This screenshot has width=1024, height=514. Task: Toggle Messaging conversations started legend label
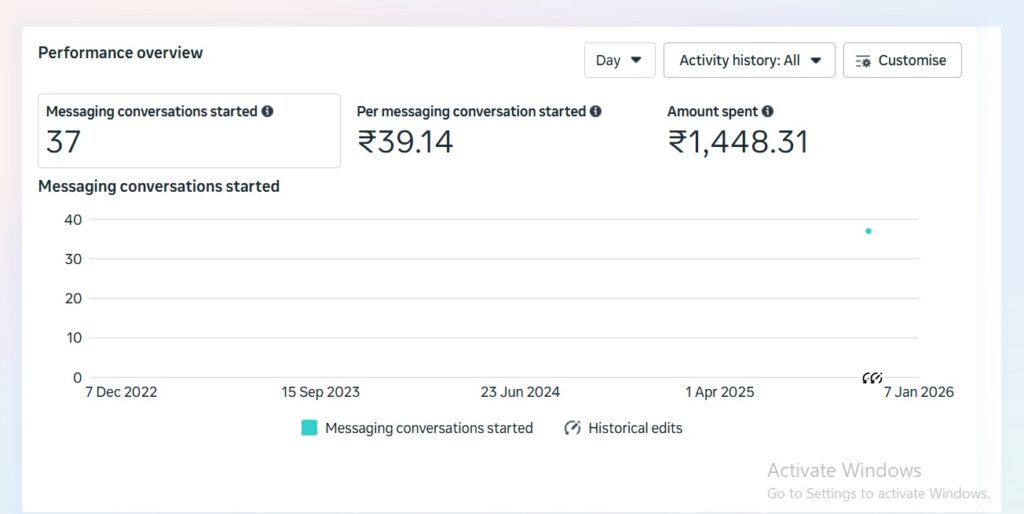pos(429,428)
